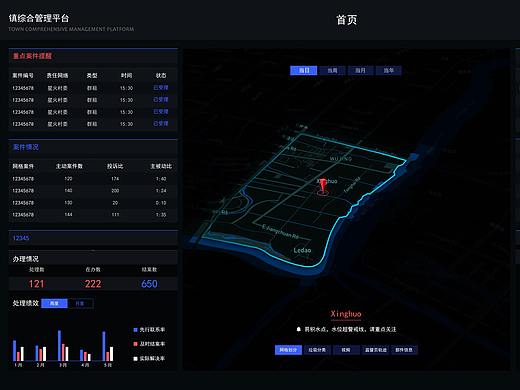The width and height of the screenshot is (520, 390).
Task: Click the bell icon beside the water alert message
Action: click(299, 329)
